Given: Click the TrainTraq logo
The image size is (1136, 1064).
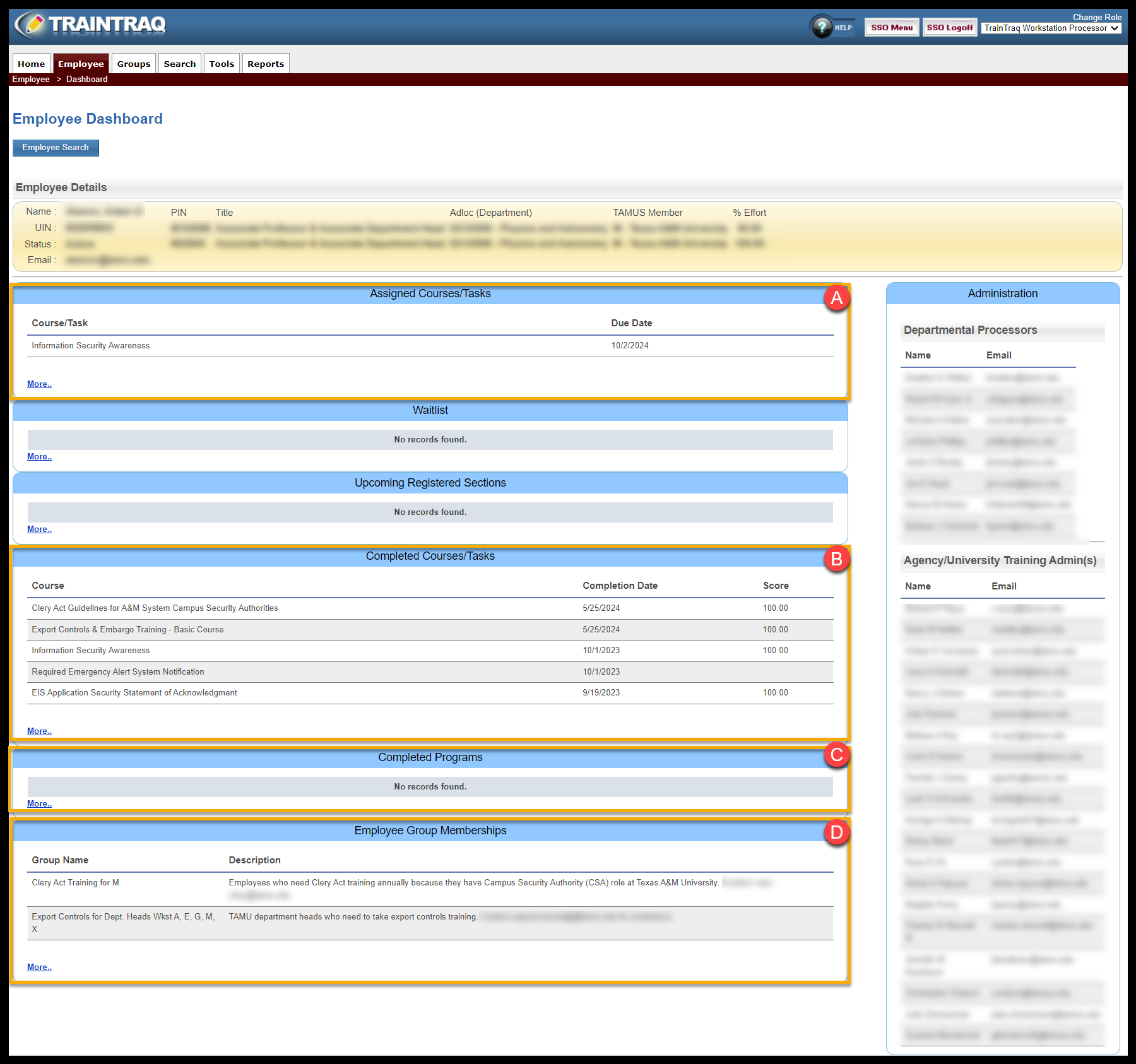Looking at the screenshot, I should (x=90, y=25).
